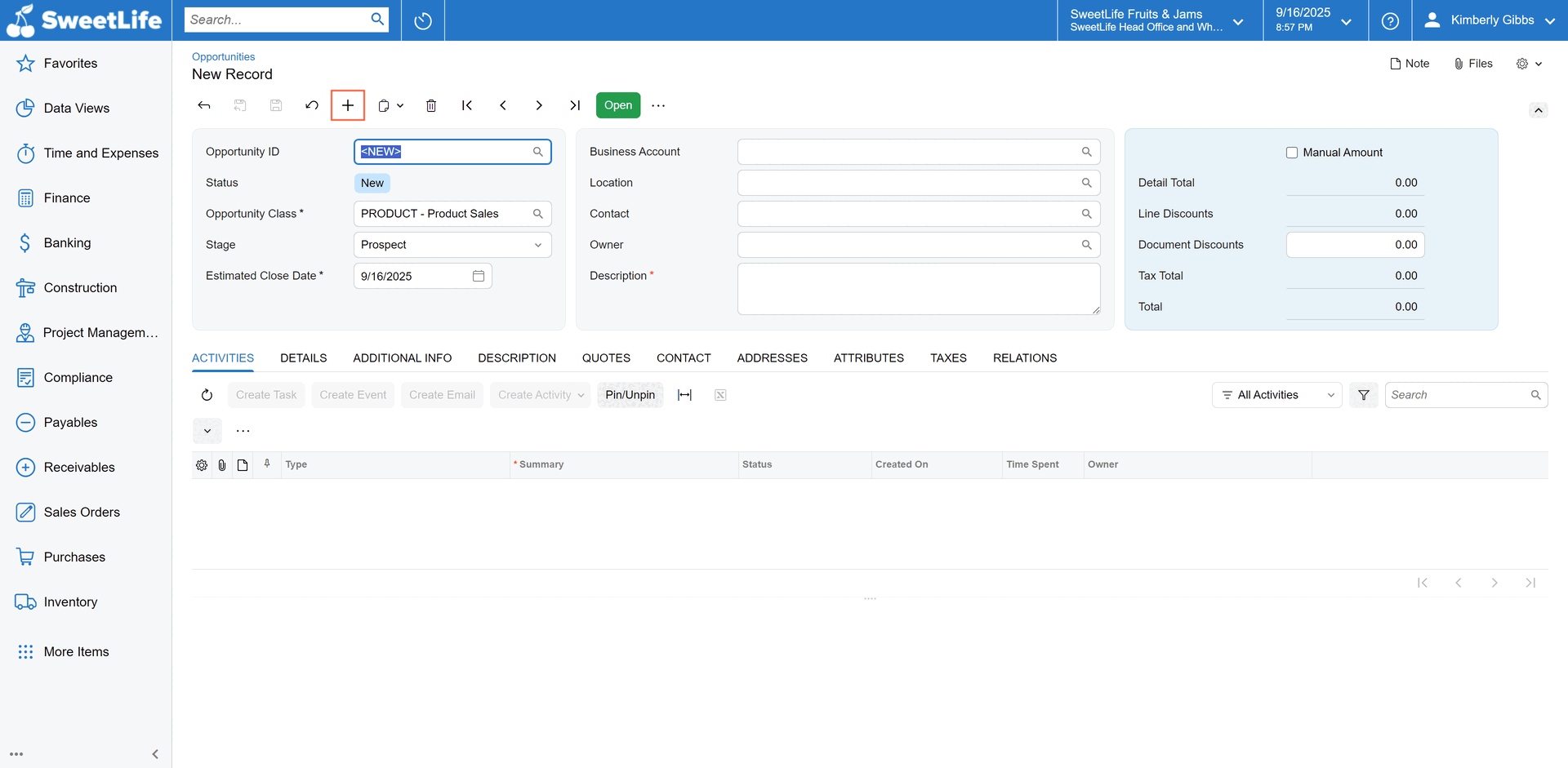The image size is (1568, 768).
Task: Attach files using the Files paperclip icon
Action: (x=1472, y=63)
